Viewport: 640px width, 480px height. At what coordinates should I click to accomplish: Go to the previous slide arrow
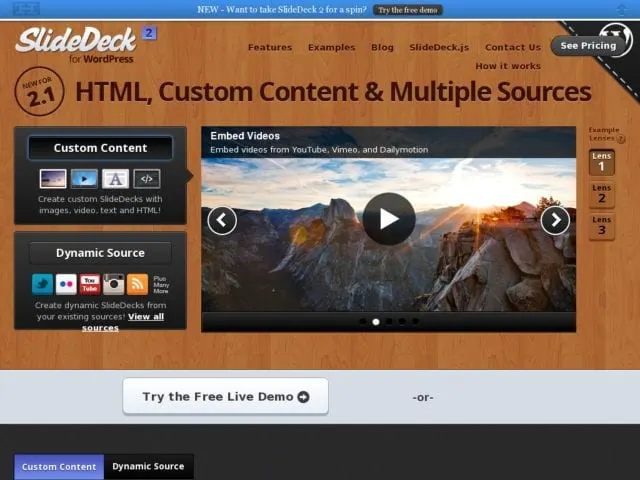click(x=222, y=220)
